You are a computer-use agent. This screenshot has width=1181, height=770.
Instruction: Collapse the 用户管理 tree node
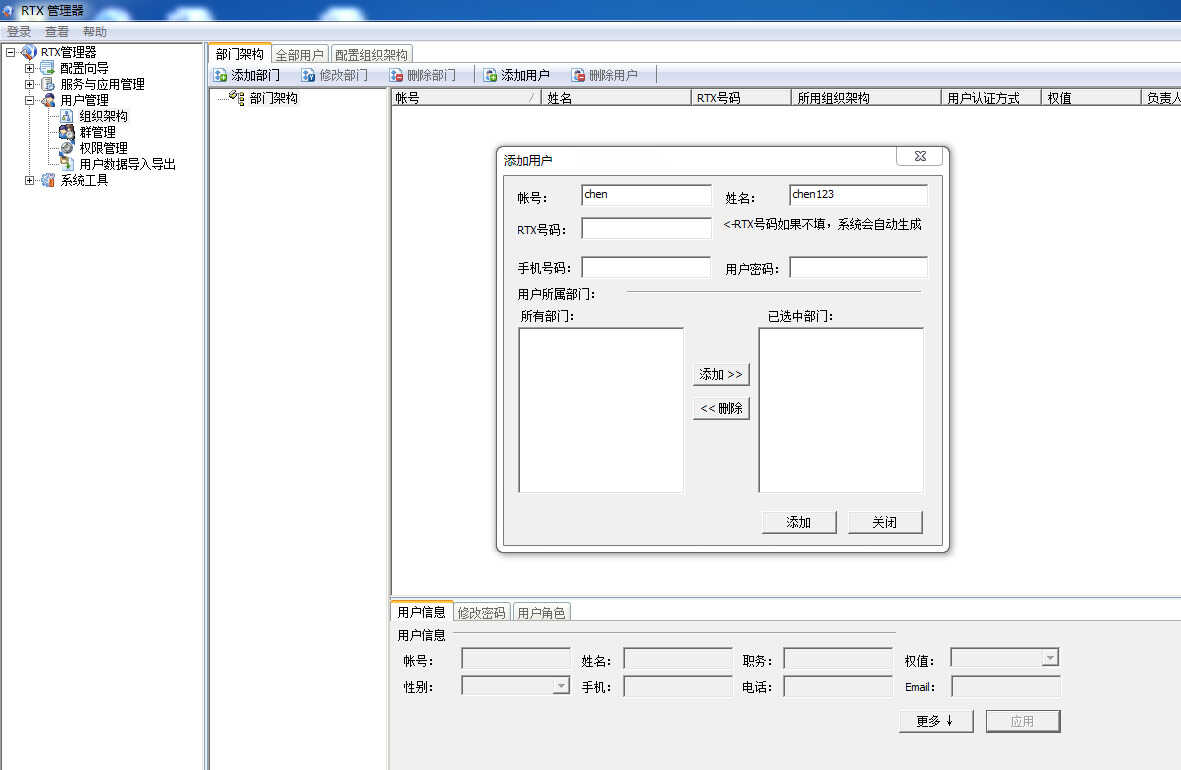[x=29, y=99]
